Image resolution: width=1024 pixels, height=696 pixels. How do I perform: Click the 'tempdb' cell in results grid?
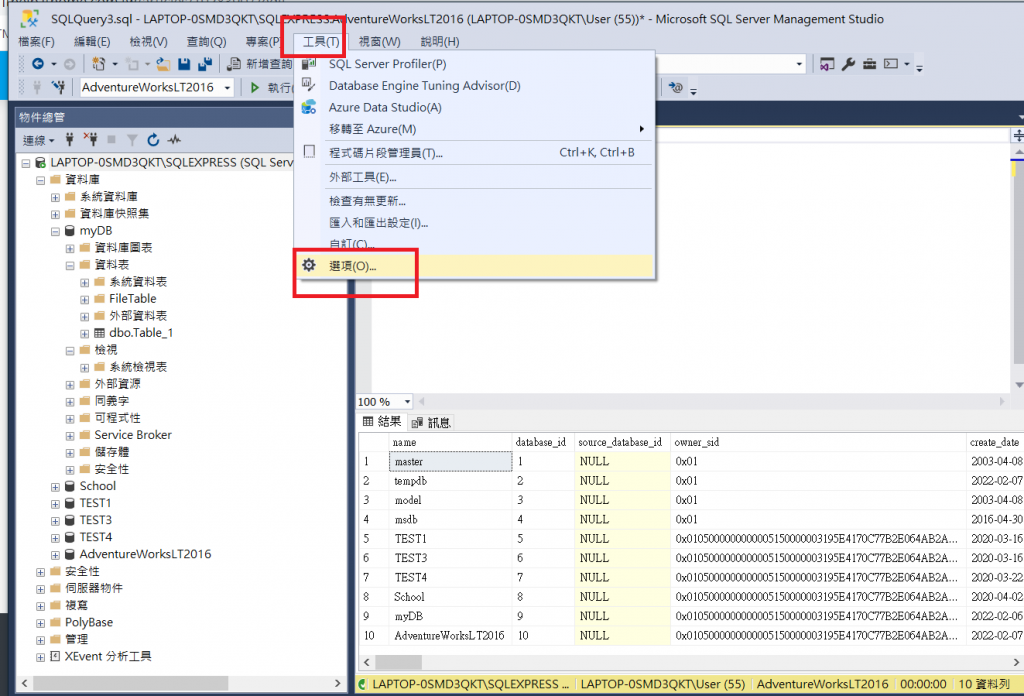point(450,481)
